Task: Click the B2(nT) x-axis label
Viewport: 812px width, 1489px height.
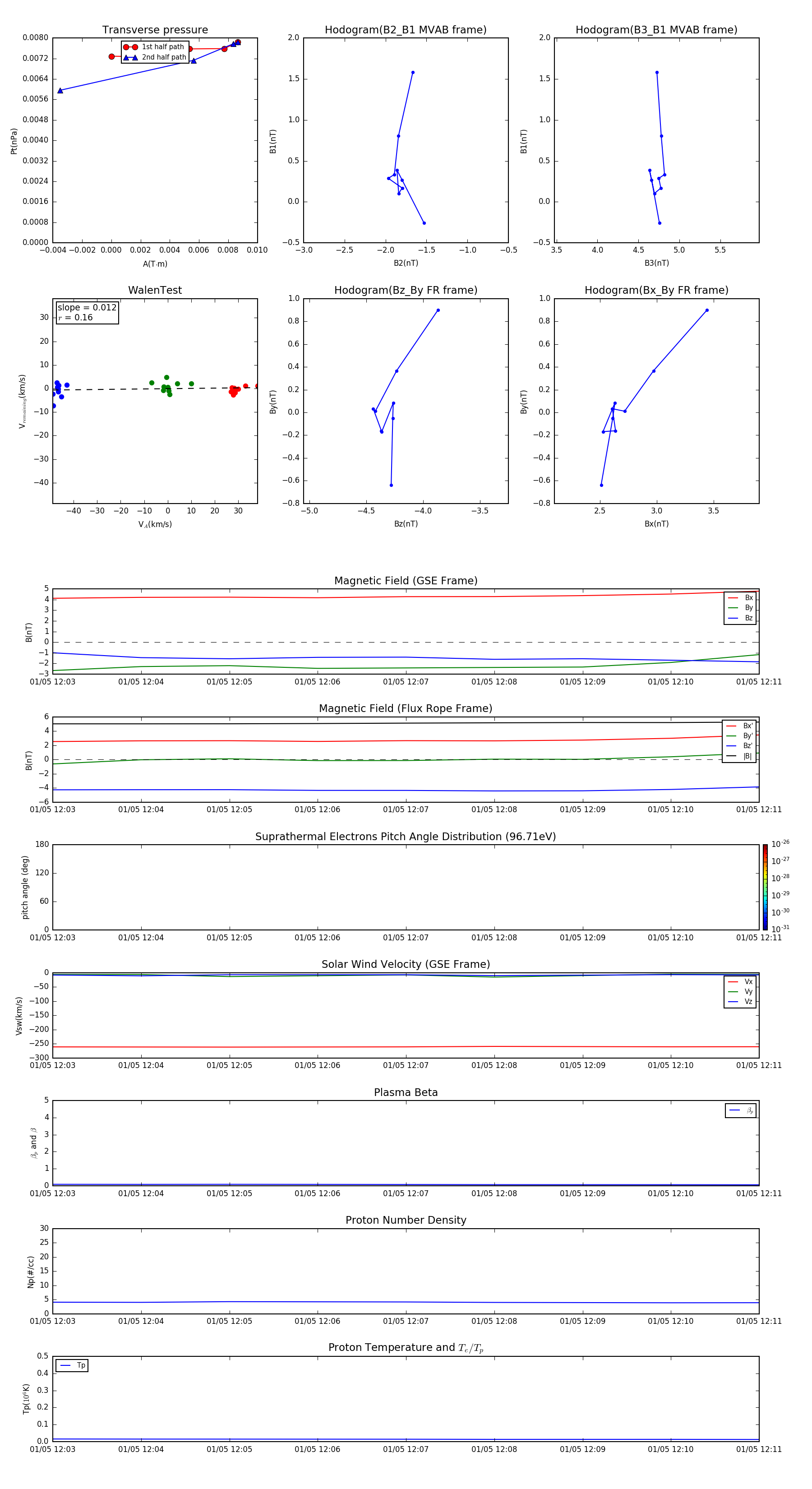Action: tap(406, 264)
